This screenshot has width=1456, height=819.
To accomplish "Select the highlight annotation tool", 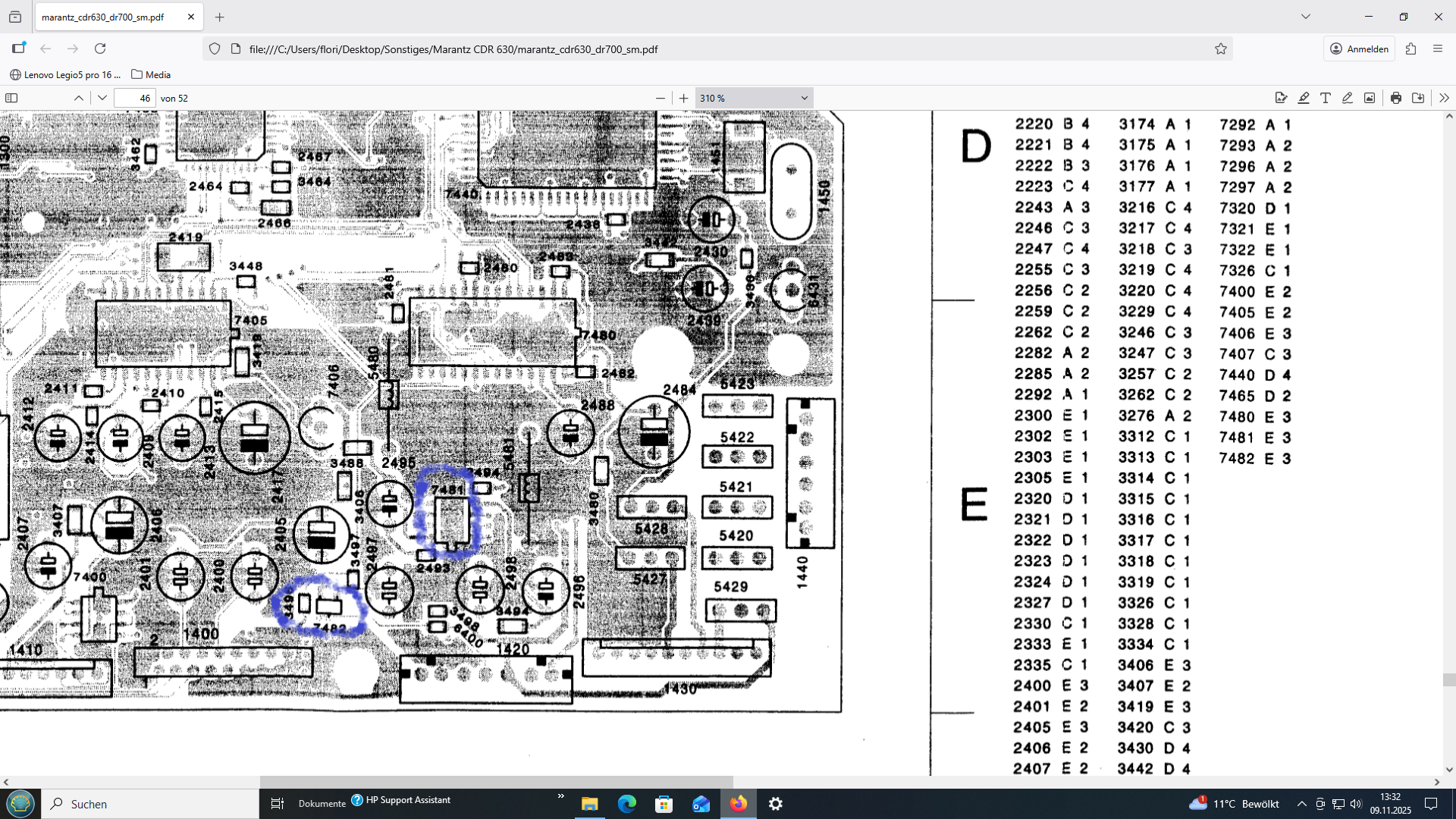I will coord(1304,98).
